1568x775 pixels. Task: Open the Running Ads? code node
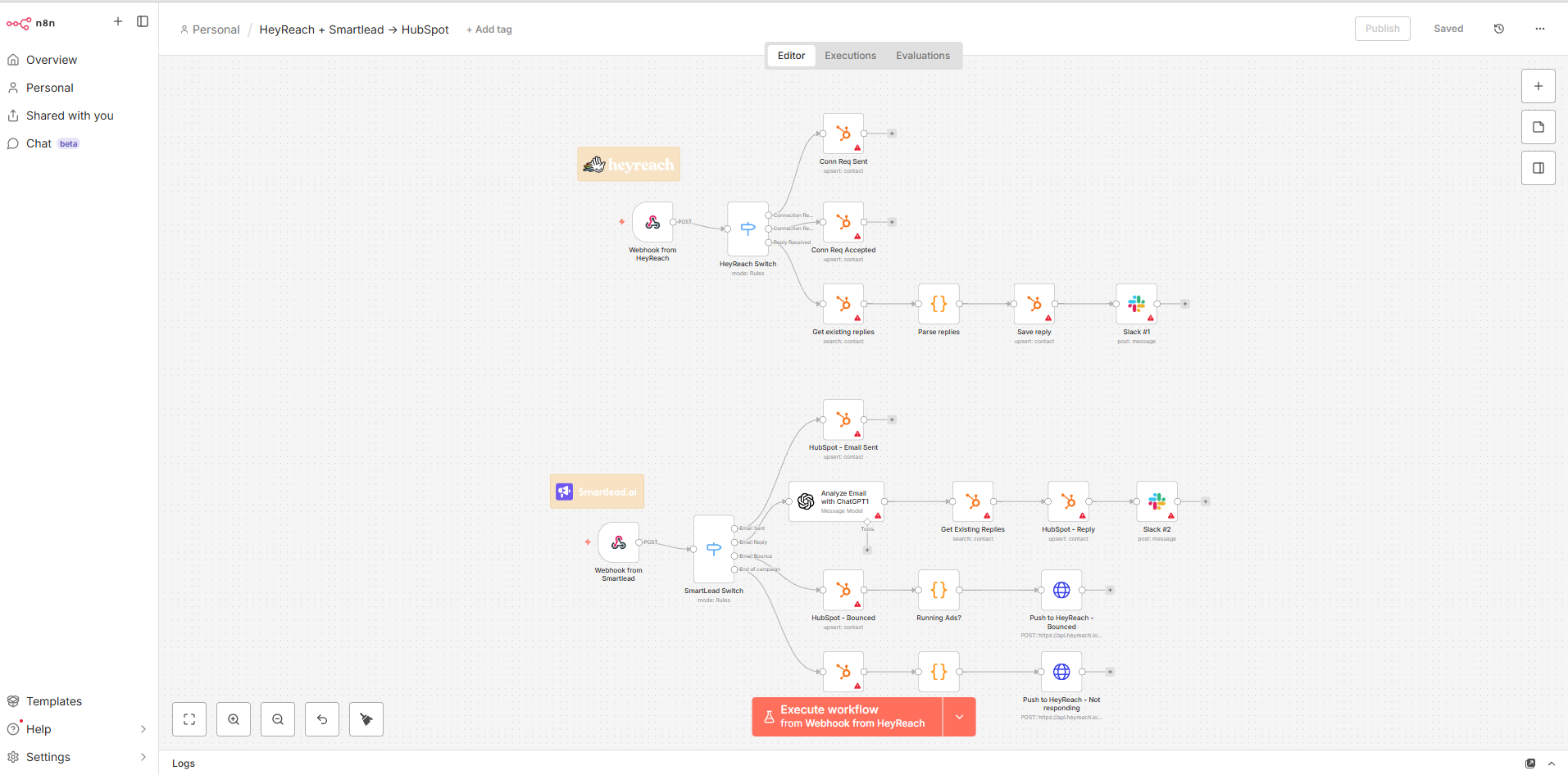(939, 590)
